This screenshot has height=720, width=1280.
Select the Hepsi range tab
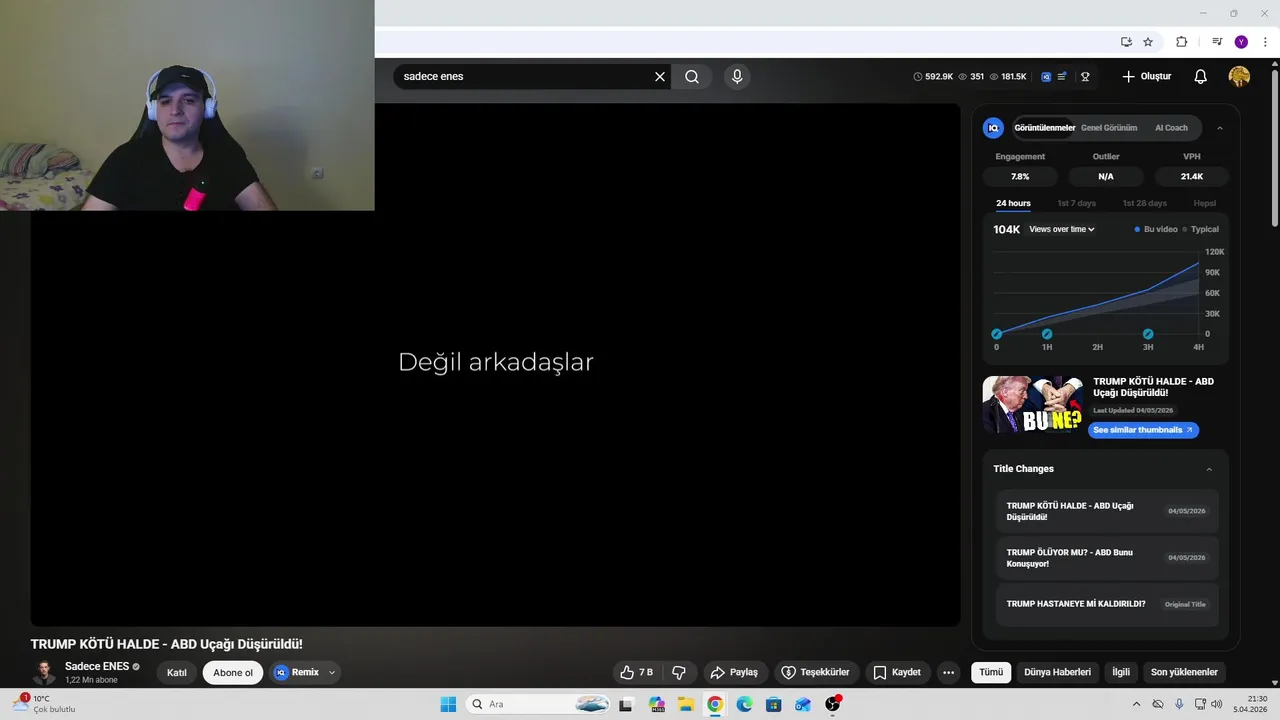(x=1205, y=203)
